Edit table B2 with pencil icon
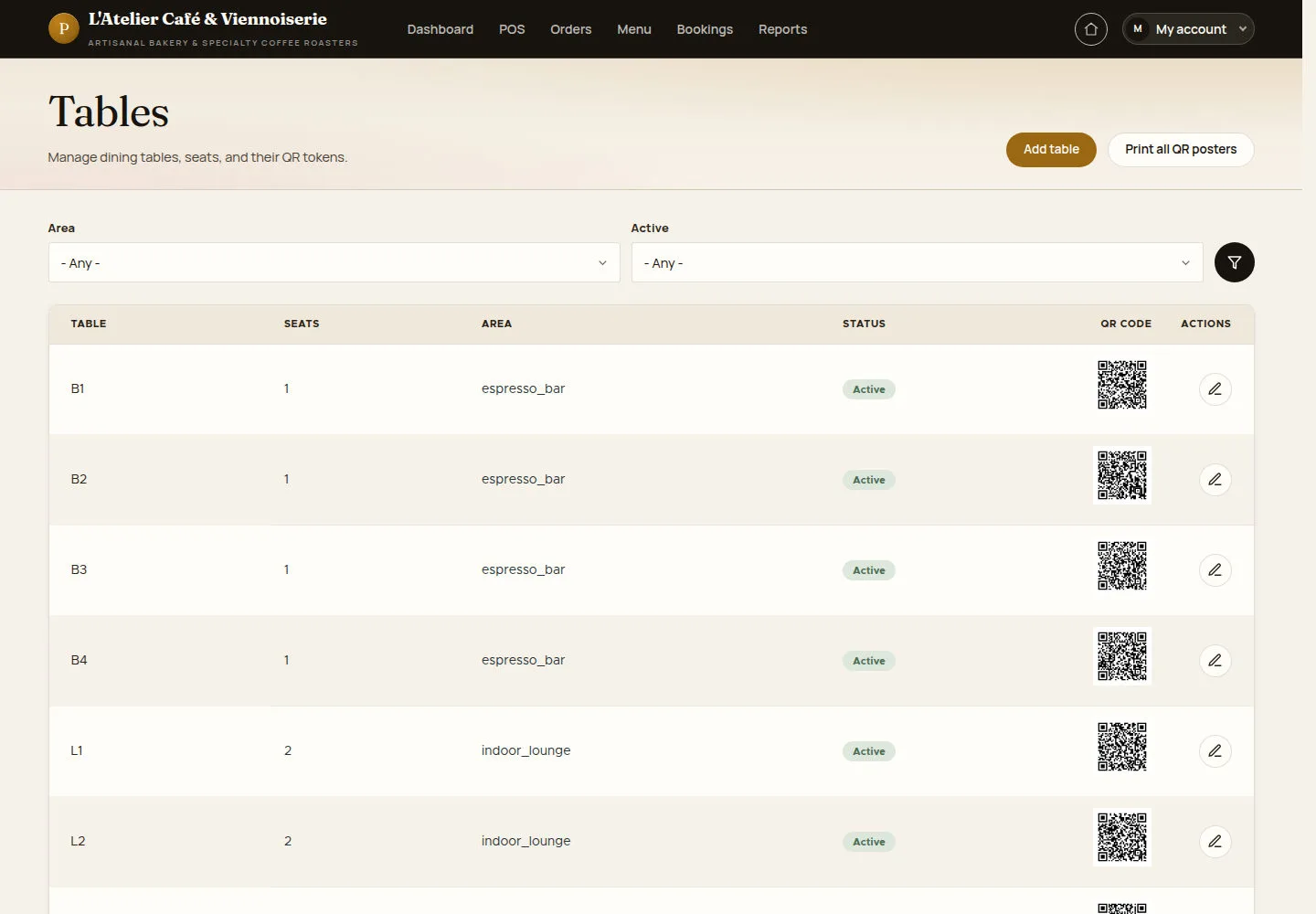 click(x=1215, y=480)
